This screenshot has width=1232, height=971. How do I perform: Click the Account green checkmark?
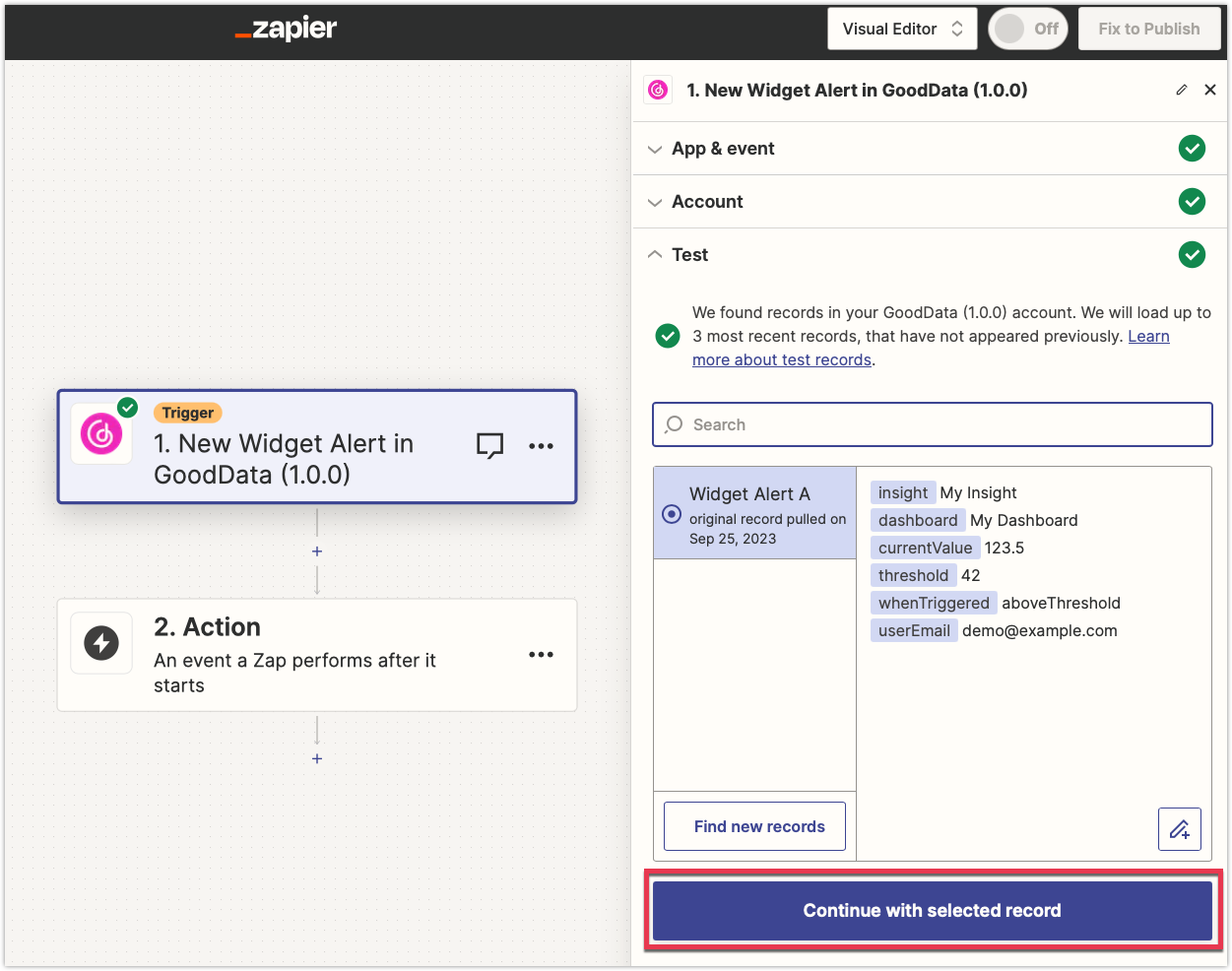pyautogui.click(x=1193, y=202)
